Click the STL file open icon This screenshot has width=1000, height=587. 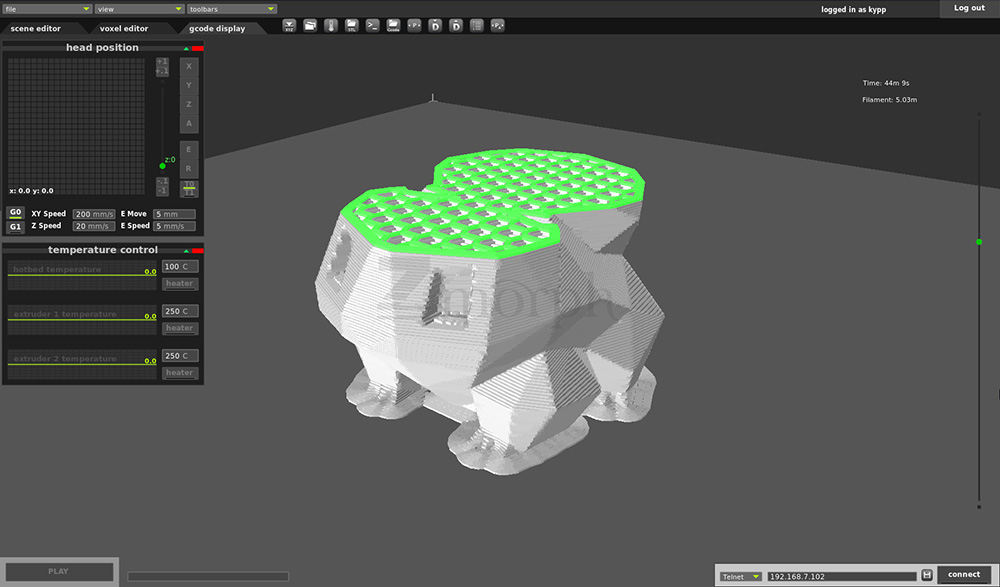click(352, 25)
